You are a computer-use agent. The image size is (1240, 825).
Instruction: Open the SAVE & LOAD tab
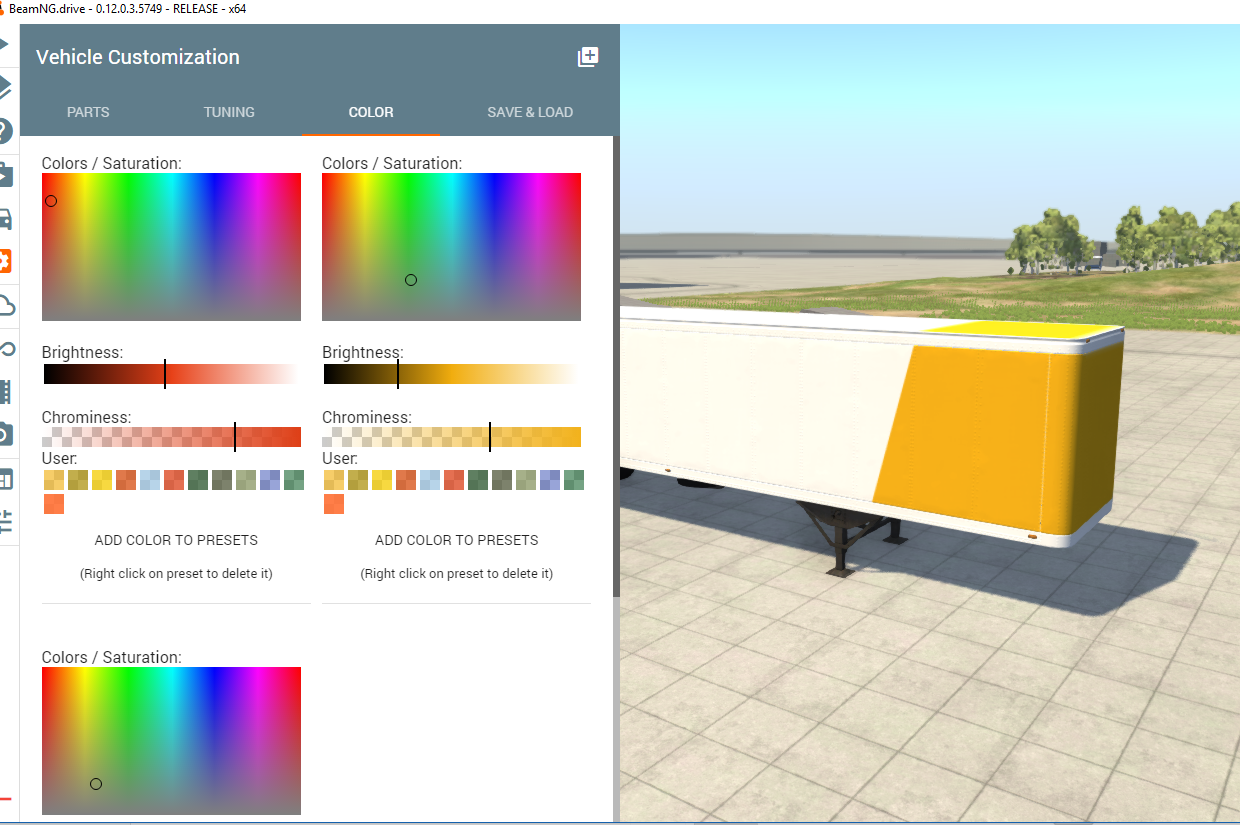tap(530, 112)
